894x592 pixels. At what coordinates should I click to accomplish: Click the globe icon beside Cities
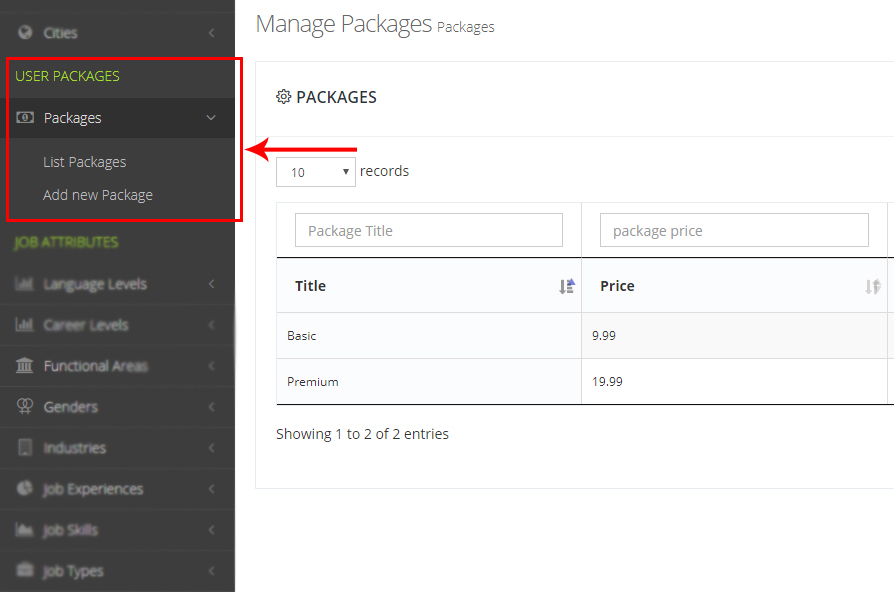point(25,33)
